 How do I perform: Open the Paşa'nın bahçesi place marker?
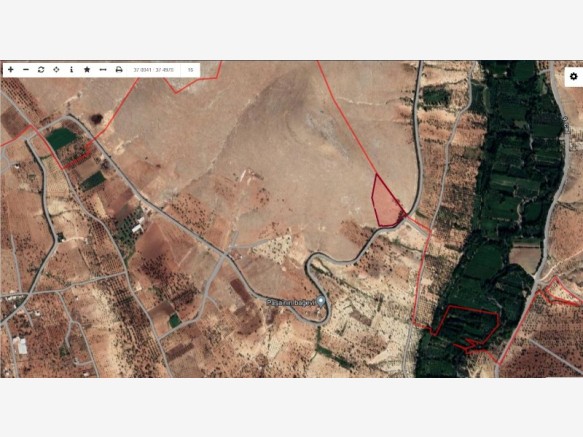(x=321, y=301)
